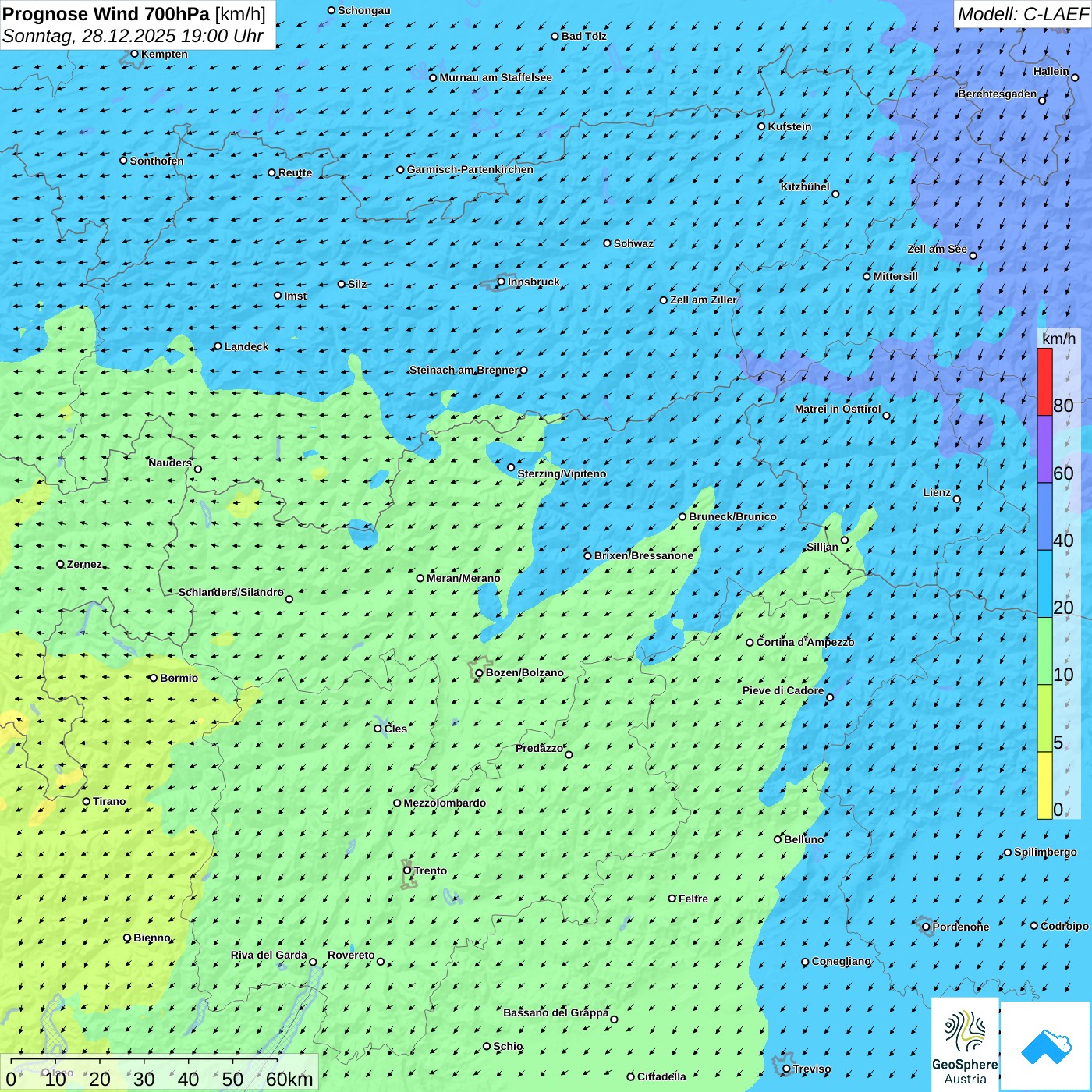Click the 'Modell: C-LAEF' label
The width and height of the screenshot is (1092, 1092).
point(1022,14)
